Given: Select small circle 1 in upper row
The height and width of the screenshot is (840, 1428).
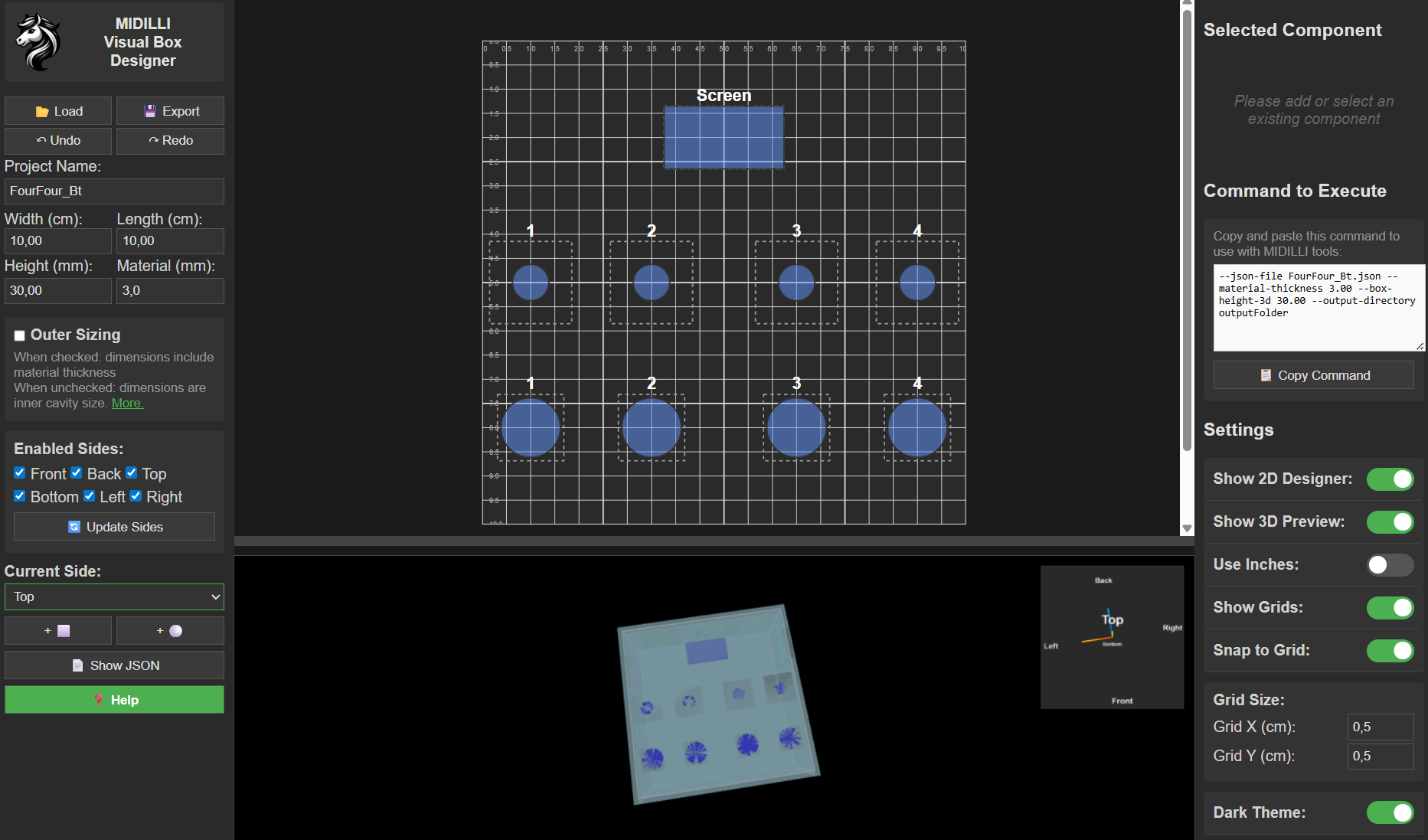Looking at the screenshot, I should (x=531, y=283).
